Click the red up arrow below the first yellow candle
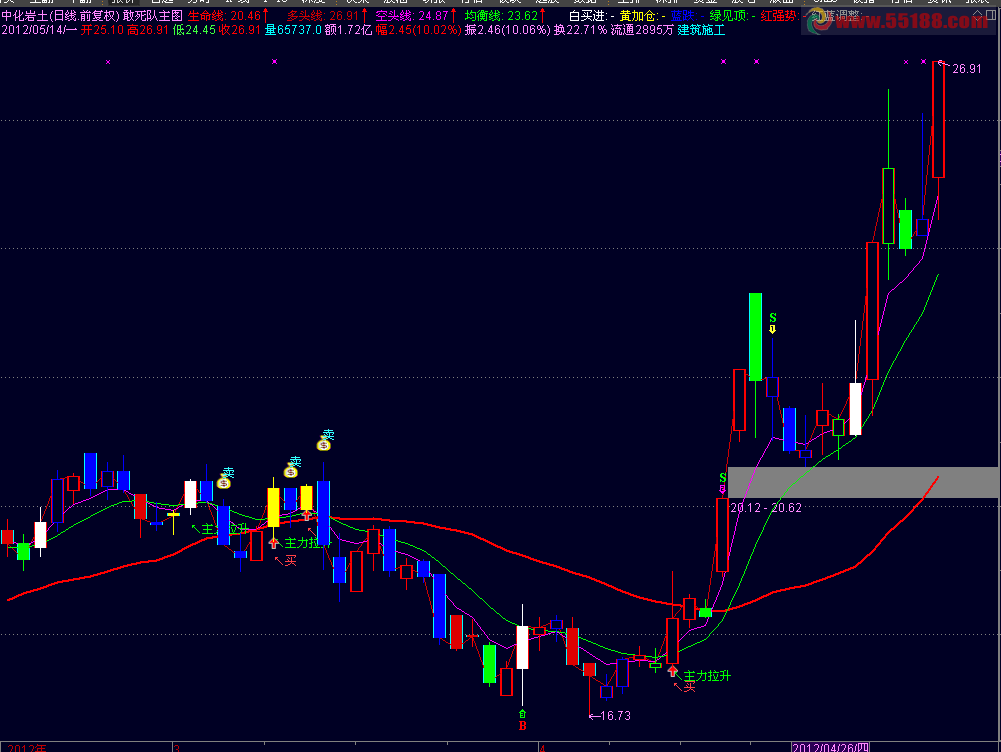 point(274,543)
